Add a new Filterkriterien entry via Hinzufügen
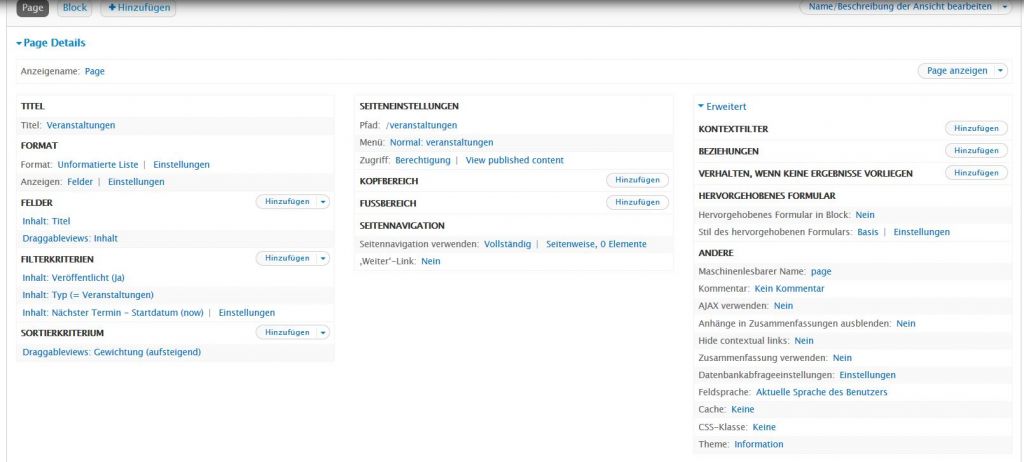The image size is (1024, 462). [286, 258]
